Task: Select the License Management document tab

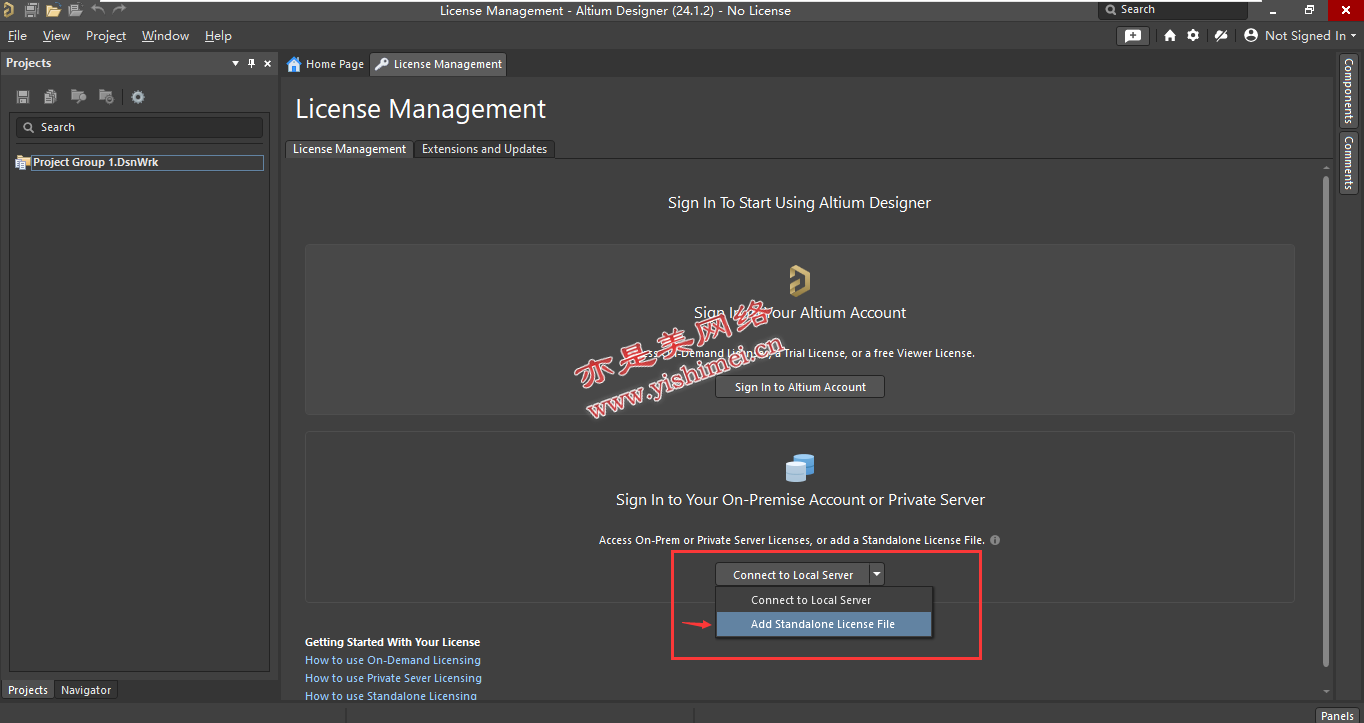Action: click(438, 64)
